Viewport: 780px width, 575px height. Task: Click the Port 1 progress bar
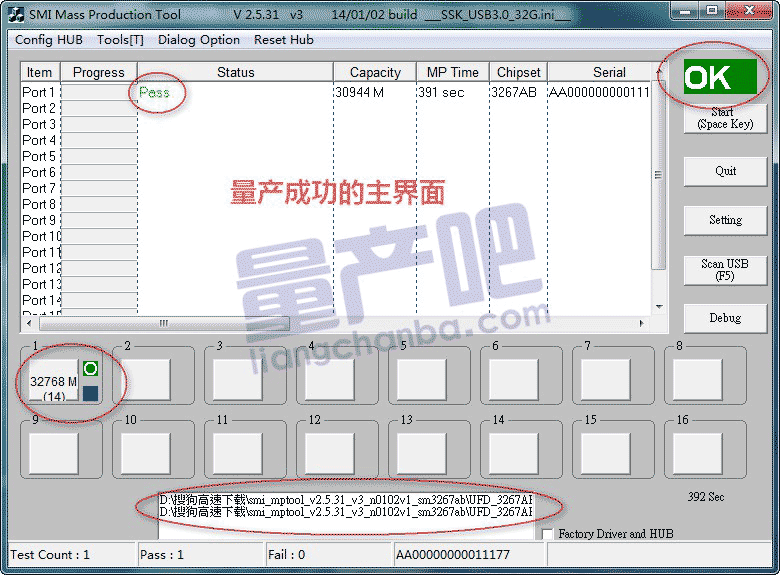(99, 93)
